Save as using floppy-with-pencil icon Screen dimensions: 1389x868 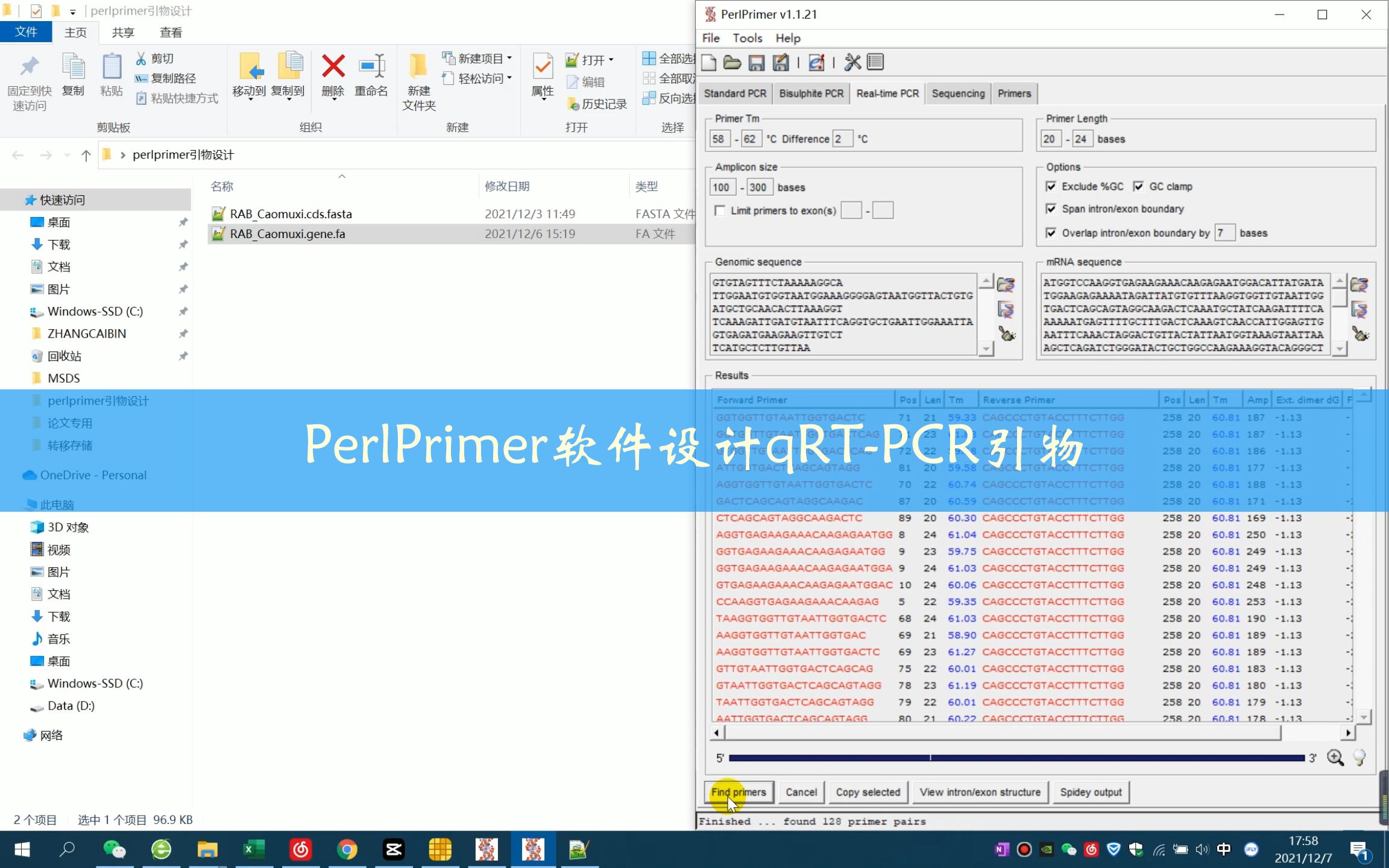coord(780,62)
